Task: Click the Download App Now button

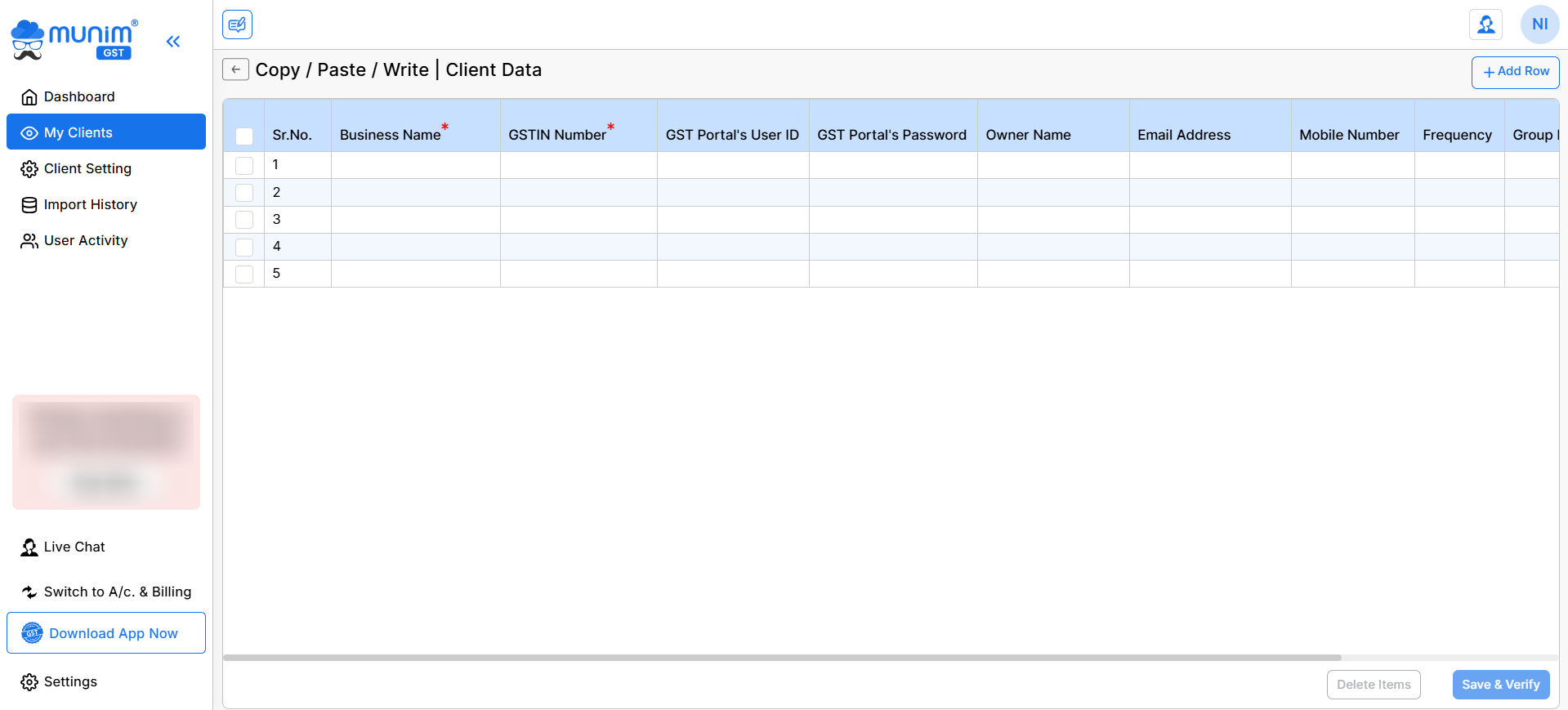Action: [x=106, y=633]
